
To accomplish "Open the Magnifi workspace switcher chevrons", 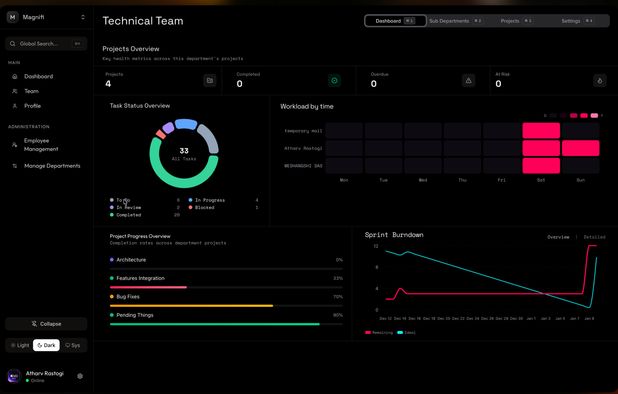I will pyautogui.click(x=83, y=17).
